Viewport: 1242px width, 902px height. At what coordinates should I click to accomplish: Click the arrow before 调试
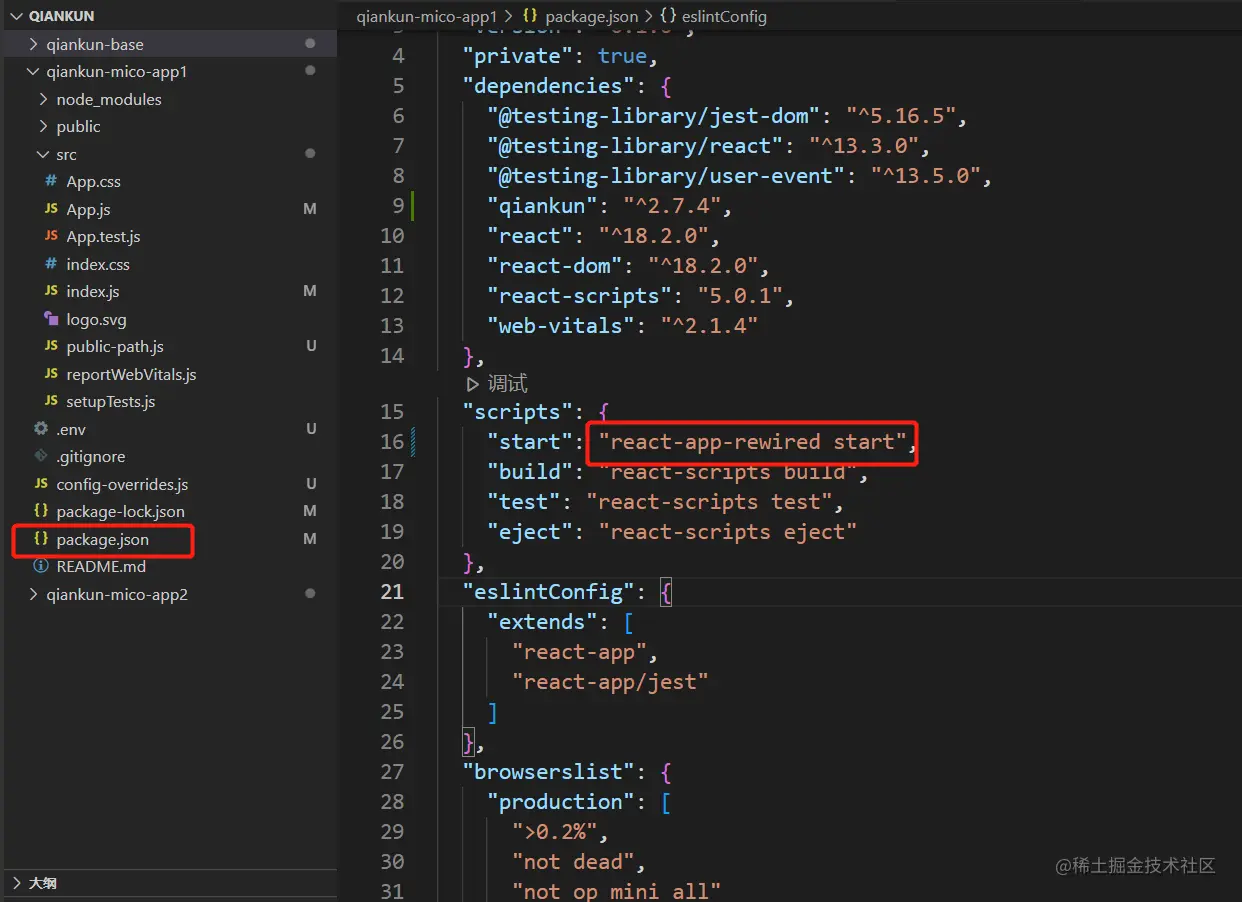(472, 384)
